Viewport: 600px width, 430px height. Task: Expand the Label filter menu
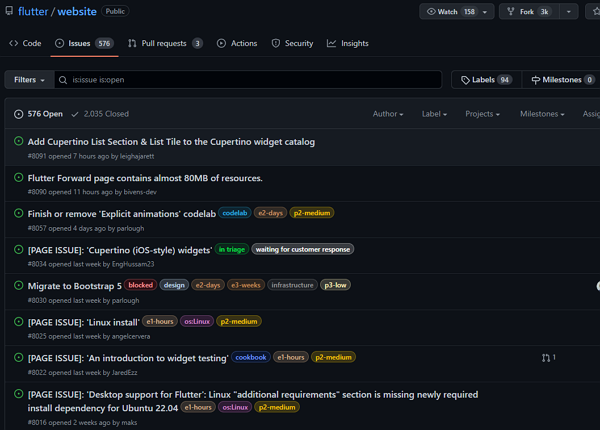(x=434, y=114)
